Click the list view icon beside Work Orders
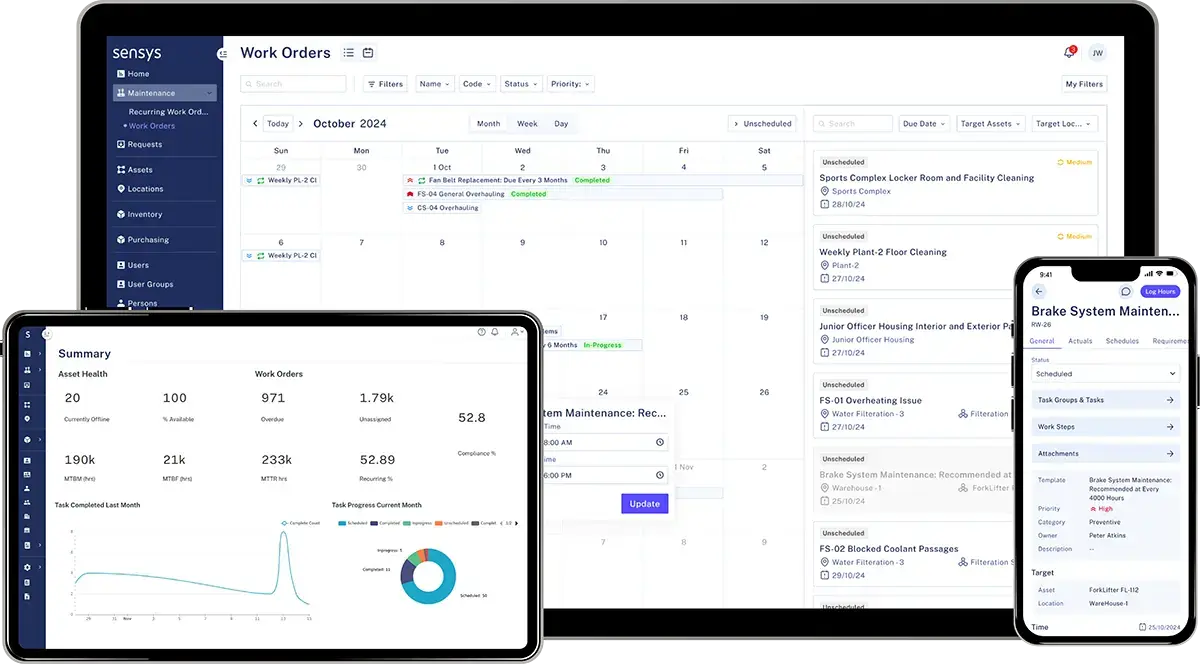Viewport: 1200px width, 664px height. [349, 53]
